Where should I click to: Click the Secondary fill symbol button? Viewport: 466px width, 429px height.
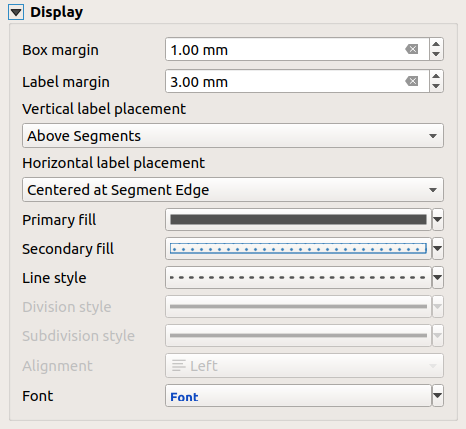298,248
